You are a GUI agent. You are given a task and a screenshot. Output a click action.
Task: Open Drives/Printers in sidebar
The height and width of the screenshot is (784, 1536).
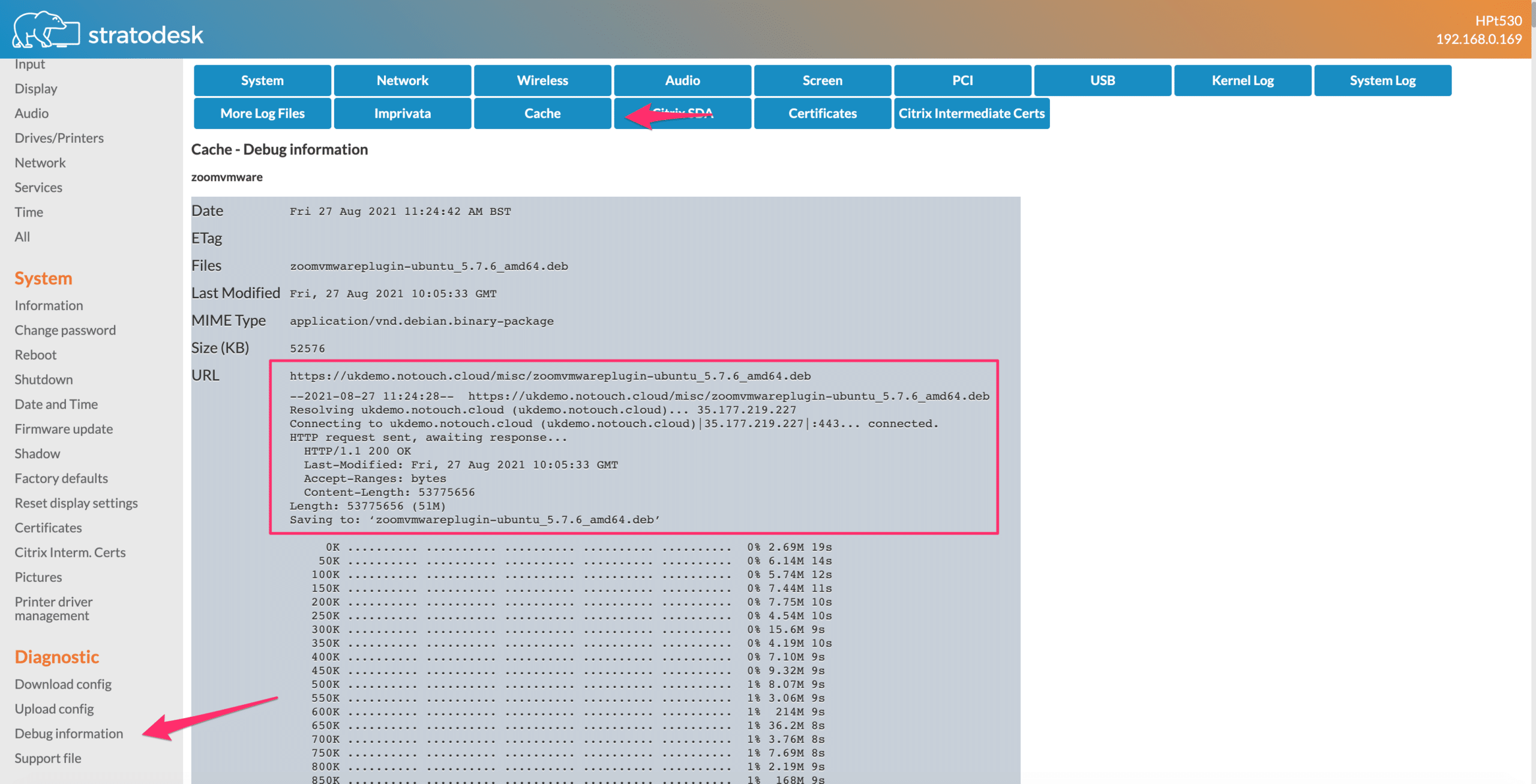point(59,138)
